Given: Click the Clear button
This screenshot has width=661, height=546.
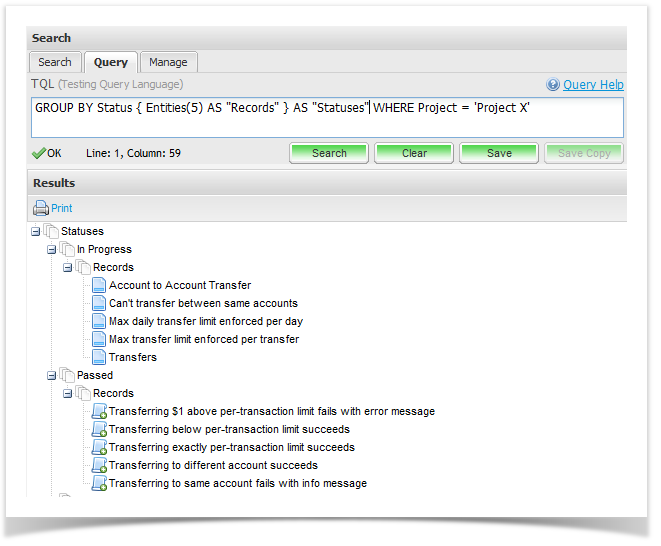Looking at the screenshot, I should [414, 153].
